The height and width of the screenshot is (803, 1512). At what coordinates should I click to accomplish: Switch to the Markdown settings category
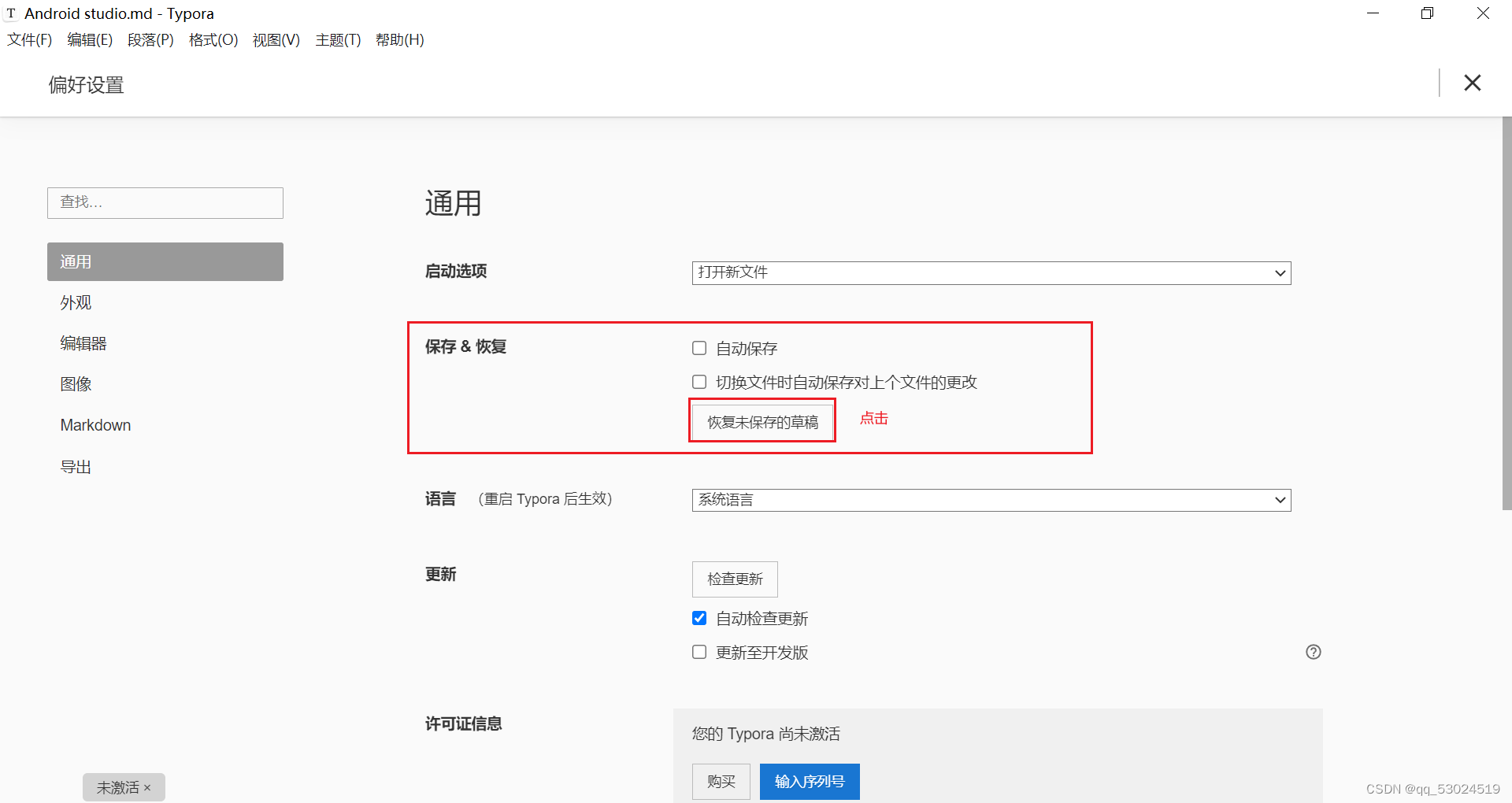tap(165, 425)
